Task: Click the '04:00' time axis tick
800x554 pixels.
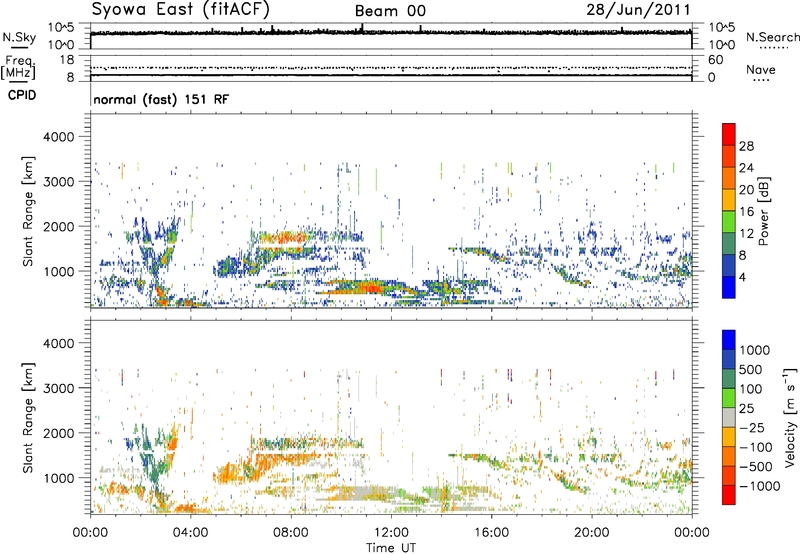Action: click(x=190, y=533)
